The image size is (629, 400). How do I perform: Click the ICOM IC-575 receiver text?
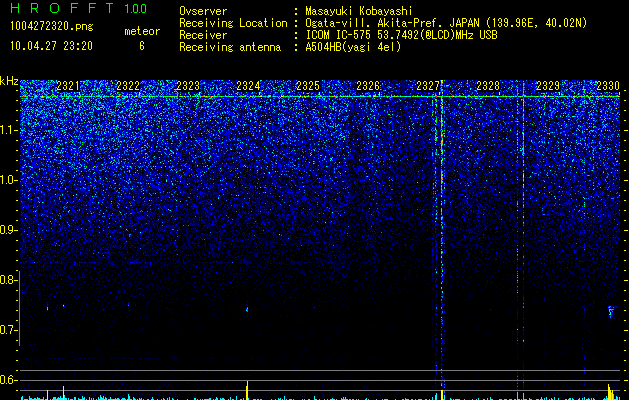[x=401, y=35]
